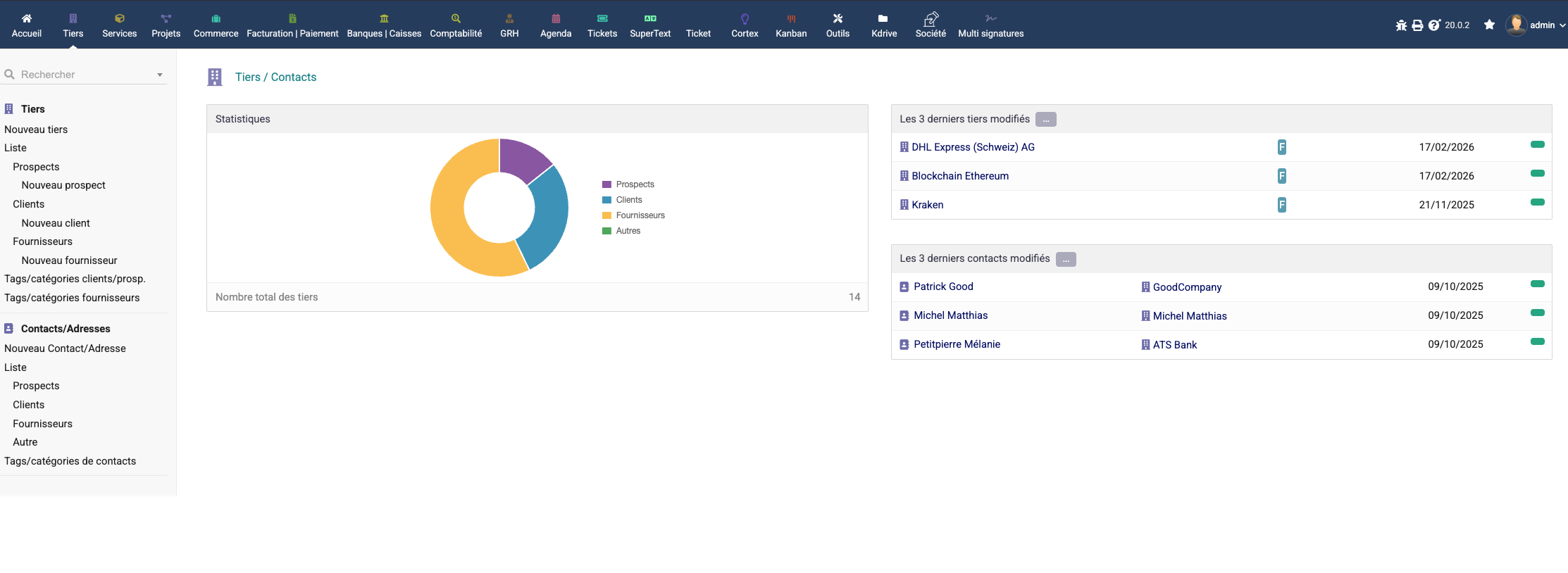Image resolution: width=1568 pixels, height=573 pixels.
Task: Toggle status switch for DHL Express row
Action: pos(1537,144)
